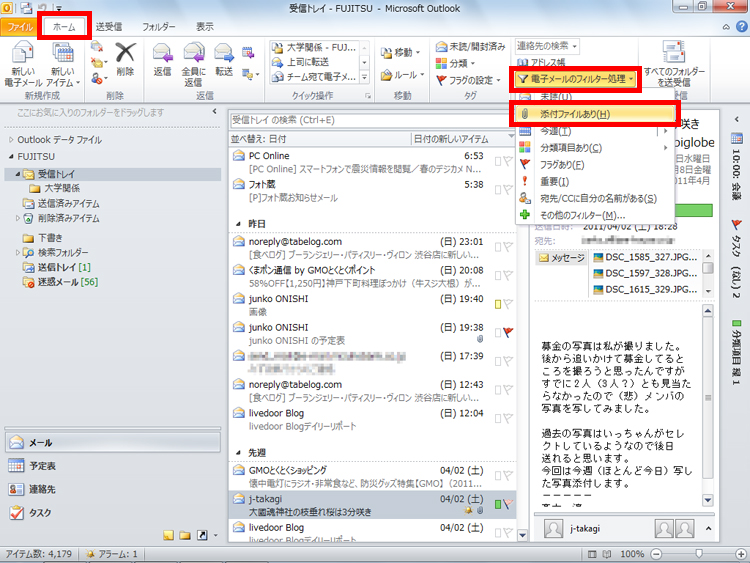Click the new email (新しい電子メール) icon
Image resolution: width=750 pixels, height=563 pixels.
(22, 53)
